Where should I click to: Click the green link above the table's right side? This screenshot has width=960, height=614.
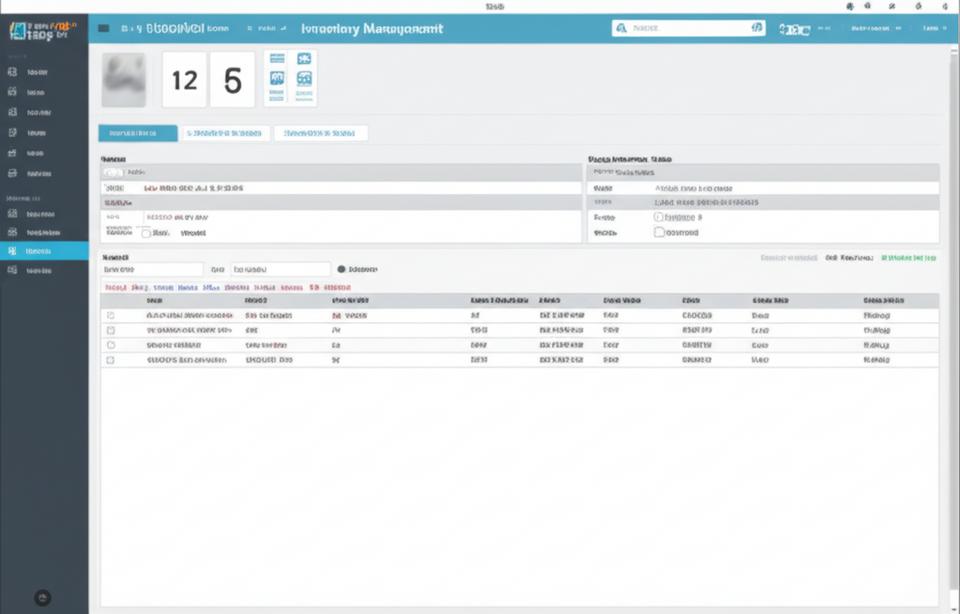(x=908, y=258)
